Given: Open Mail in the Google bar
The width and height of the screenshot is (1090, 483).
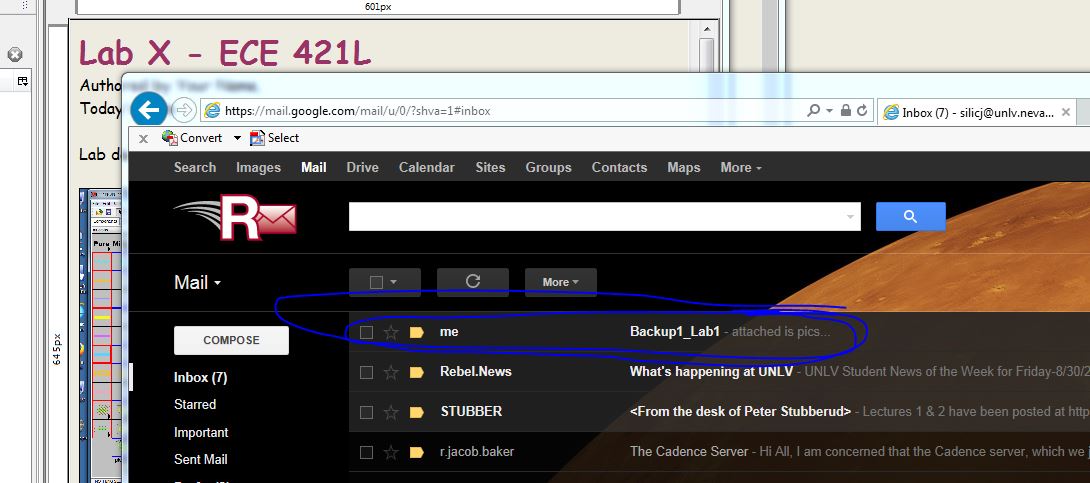Looking at the screenshot, I should point(314,167).
